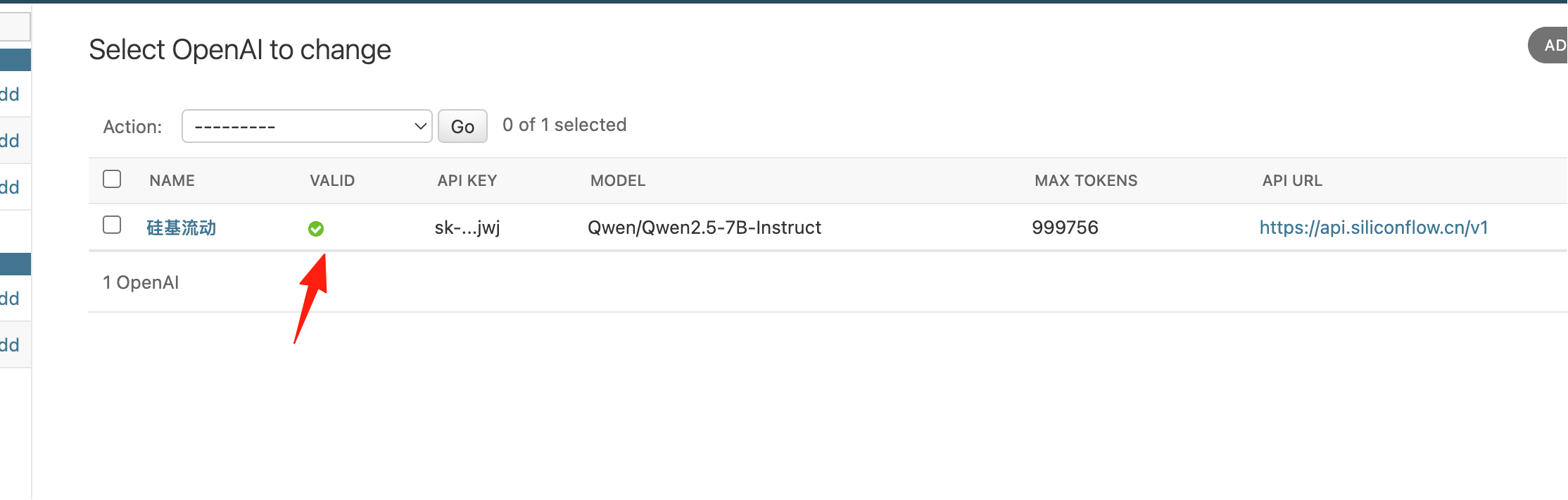Open the api.siliconflow.cn URL link
This screenshot has width=1568, height=500.
(x=1374, y=227)
